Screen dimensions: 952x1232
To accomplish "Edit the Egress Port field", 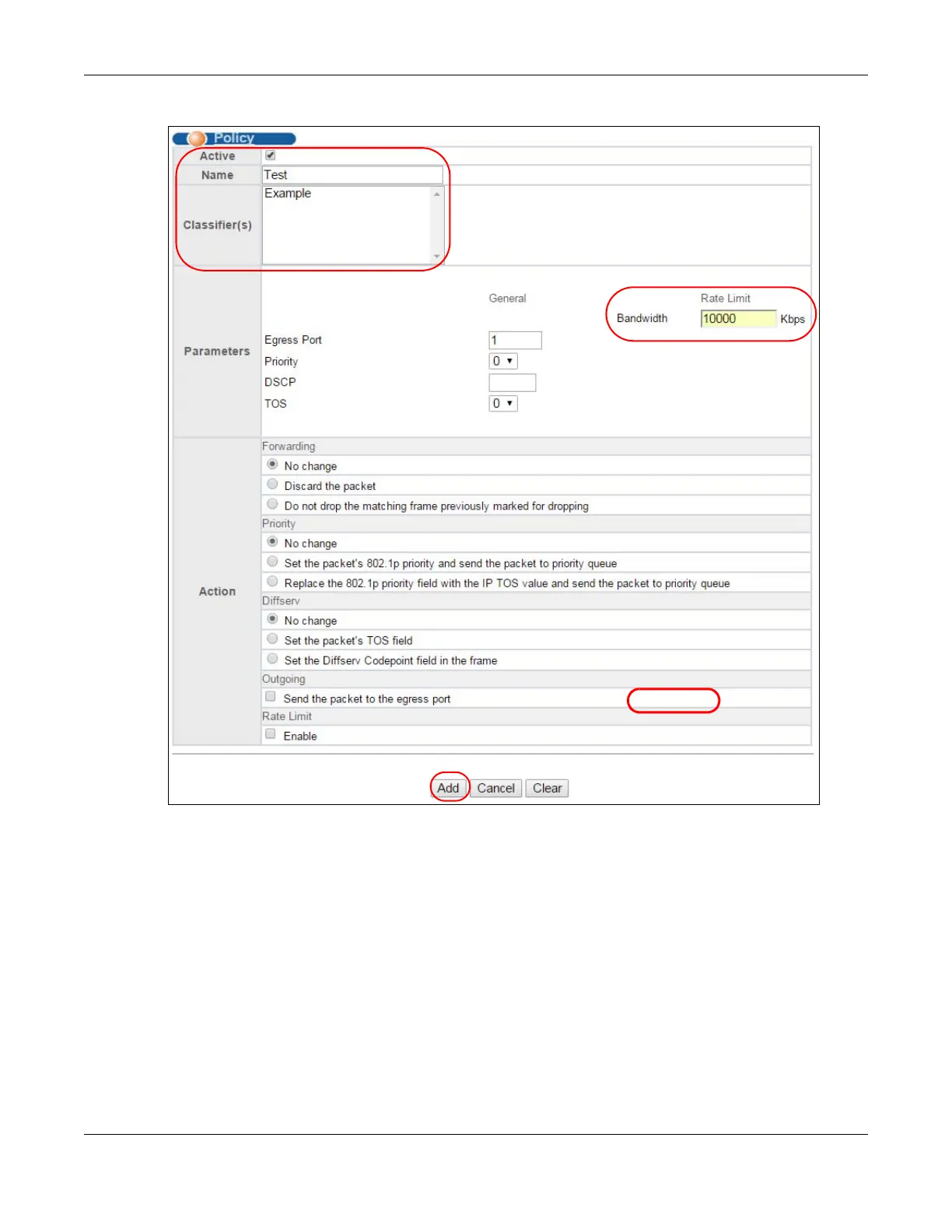I will coord(515,340).
